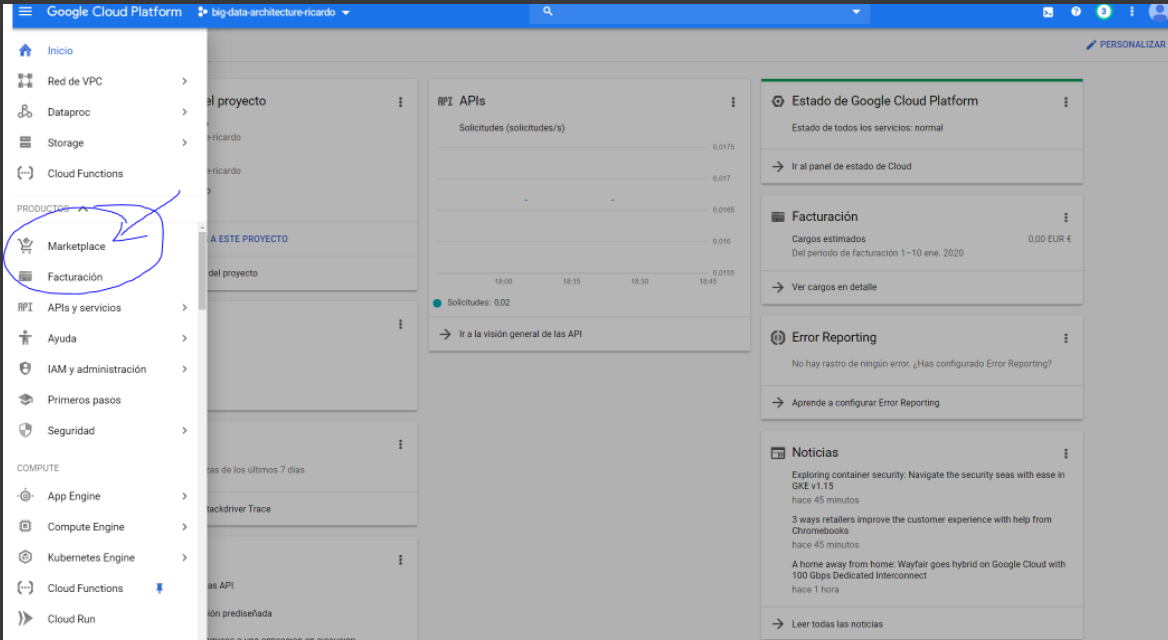
Task: Collapse the Productos section chevron
Action: coord(83,209)
